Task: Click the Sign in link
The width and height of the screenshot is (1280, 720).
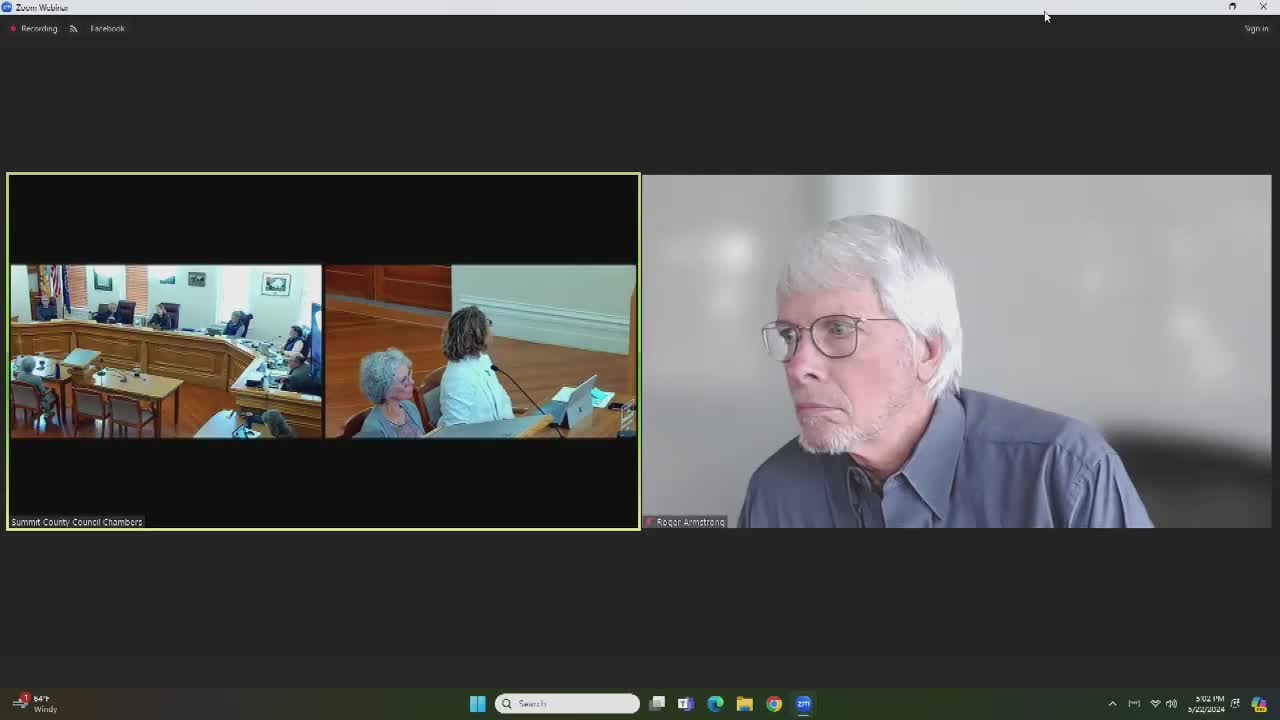Action: point(1256,28)
